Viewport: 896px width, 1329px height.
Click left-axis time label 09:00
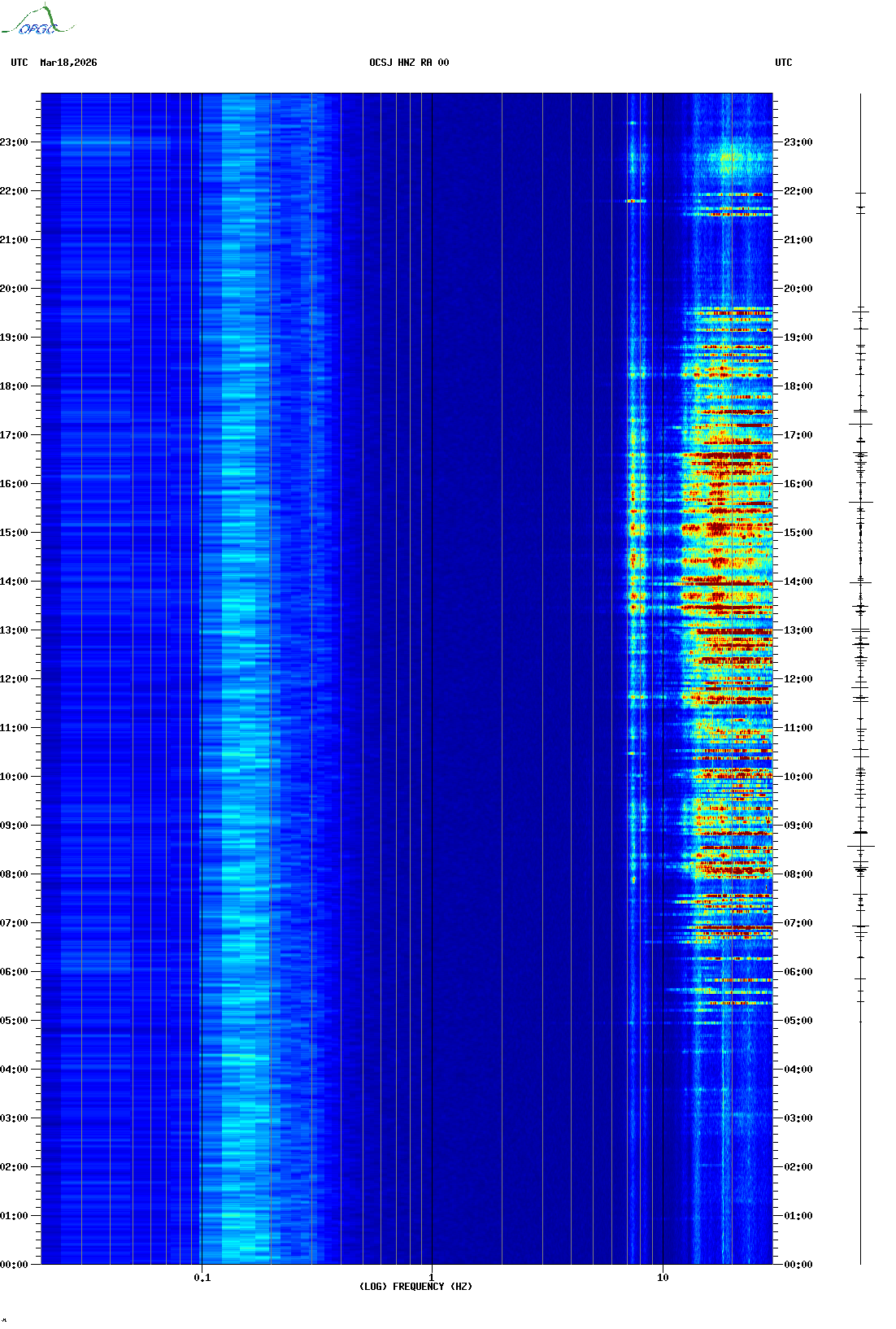(x=14, y=826)
